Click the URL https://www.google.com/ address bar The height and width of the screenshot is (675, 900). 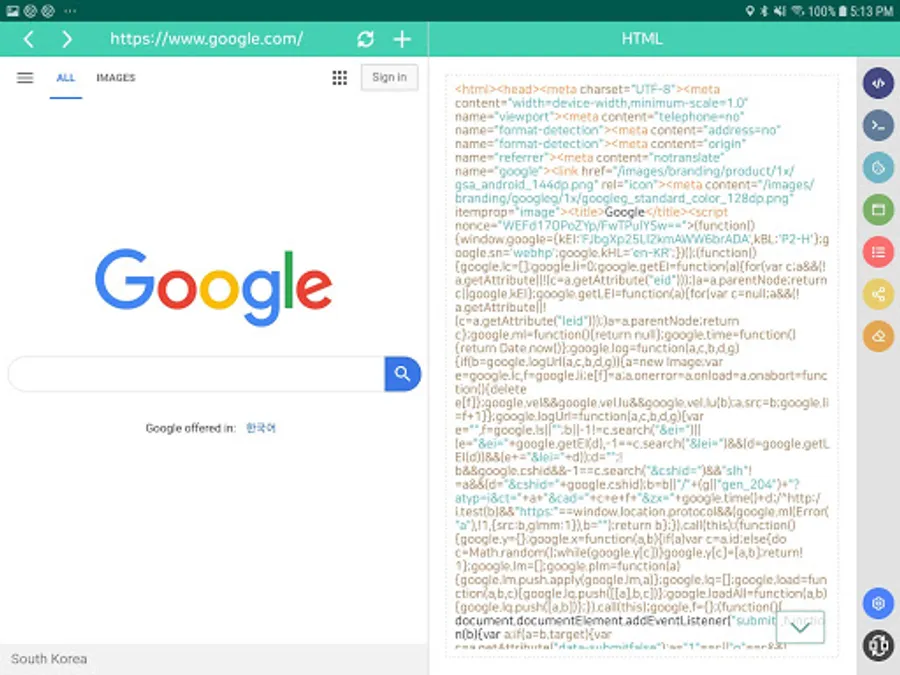207,39
